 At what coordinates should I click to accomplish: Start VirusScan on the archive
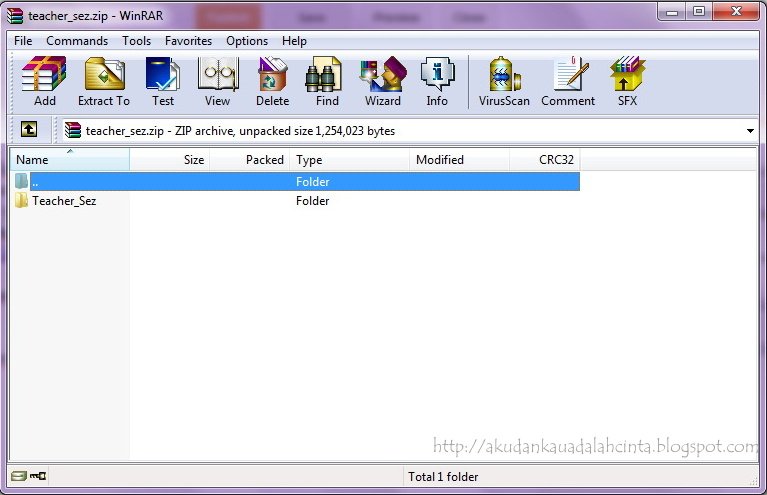pos(504,81)
